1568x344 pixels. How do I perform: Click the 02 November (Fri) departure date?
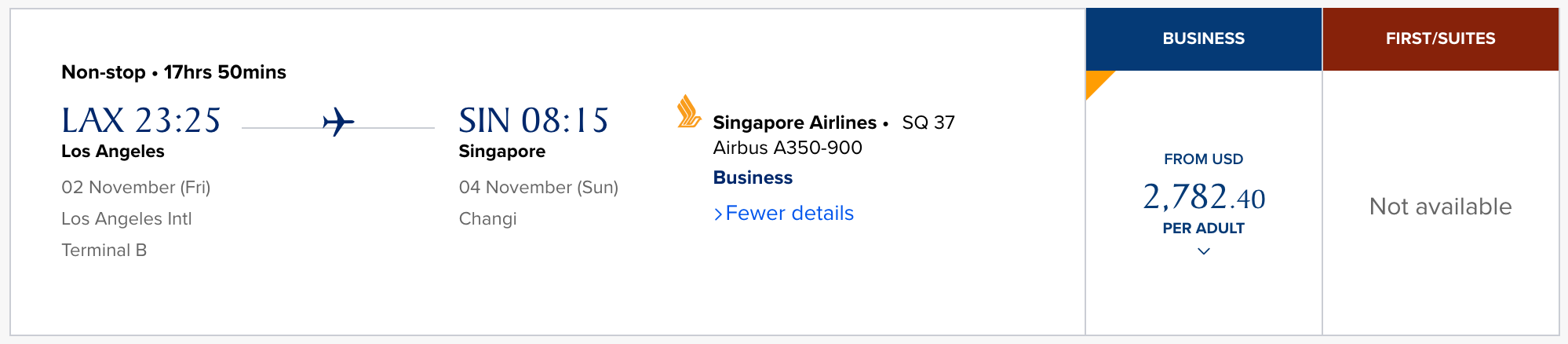tap(136, 187)
